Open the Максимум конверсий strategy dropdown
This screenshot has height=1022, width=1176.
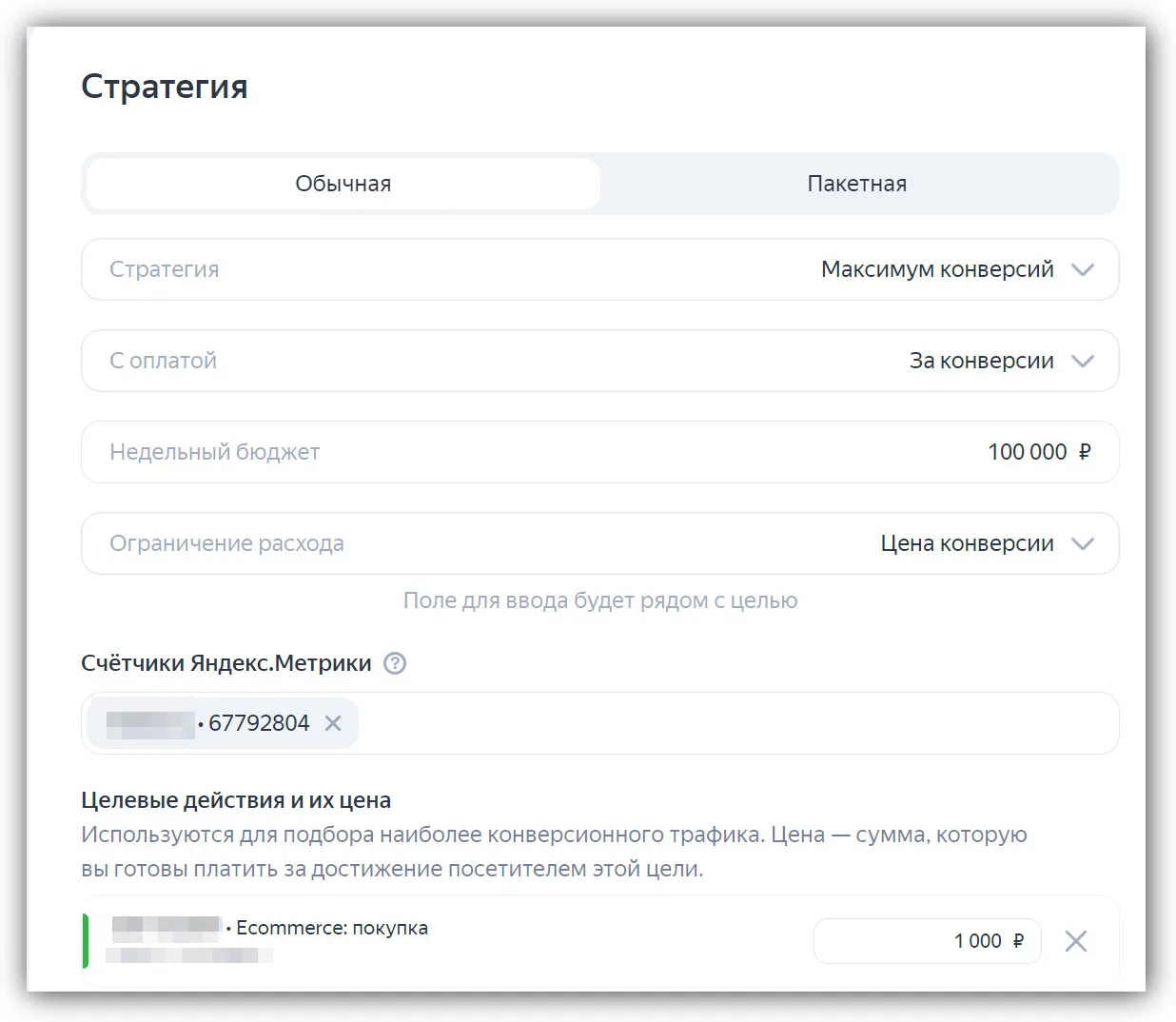(600, 269)
